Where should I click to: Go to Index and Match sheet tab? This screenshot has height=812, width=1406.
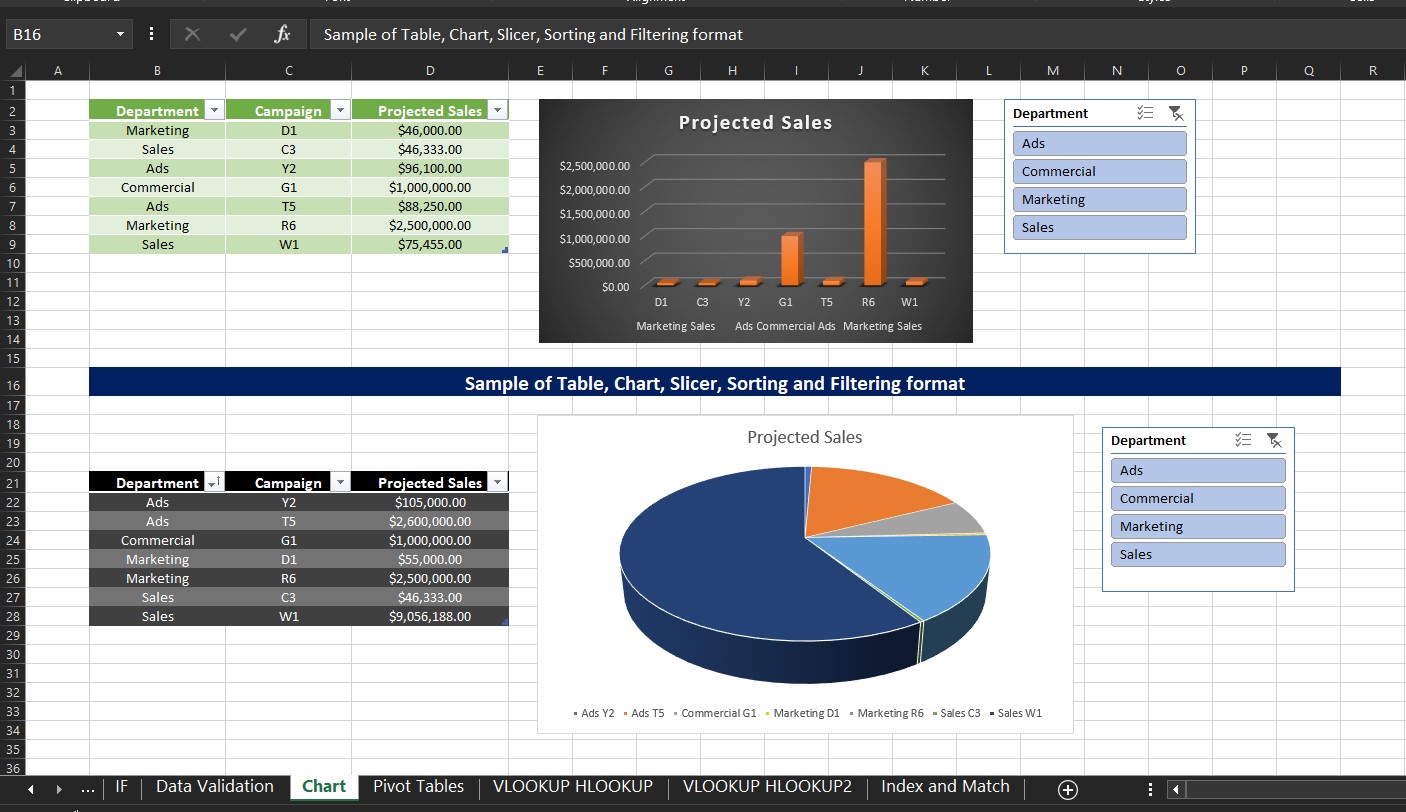(945, 787)
